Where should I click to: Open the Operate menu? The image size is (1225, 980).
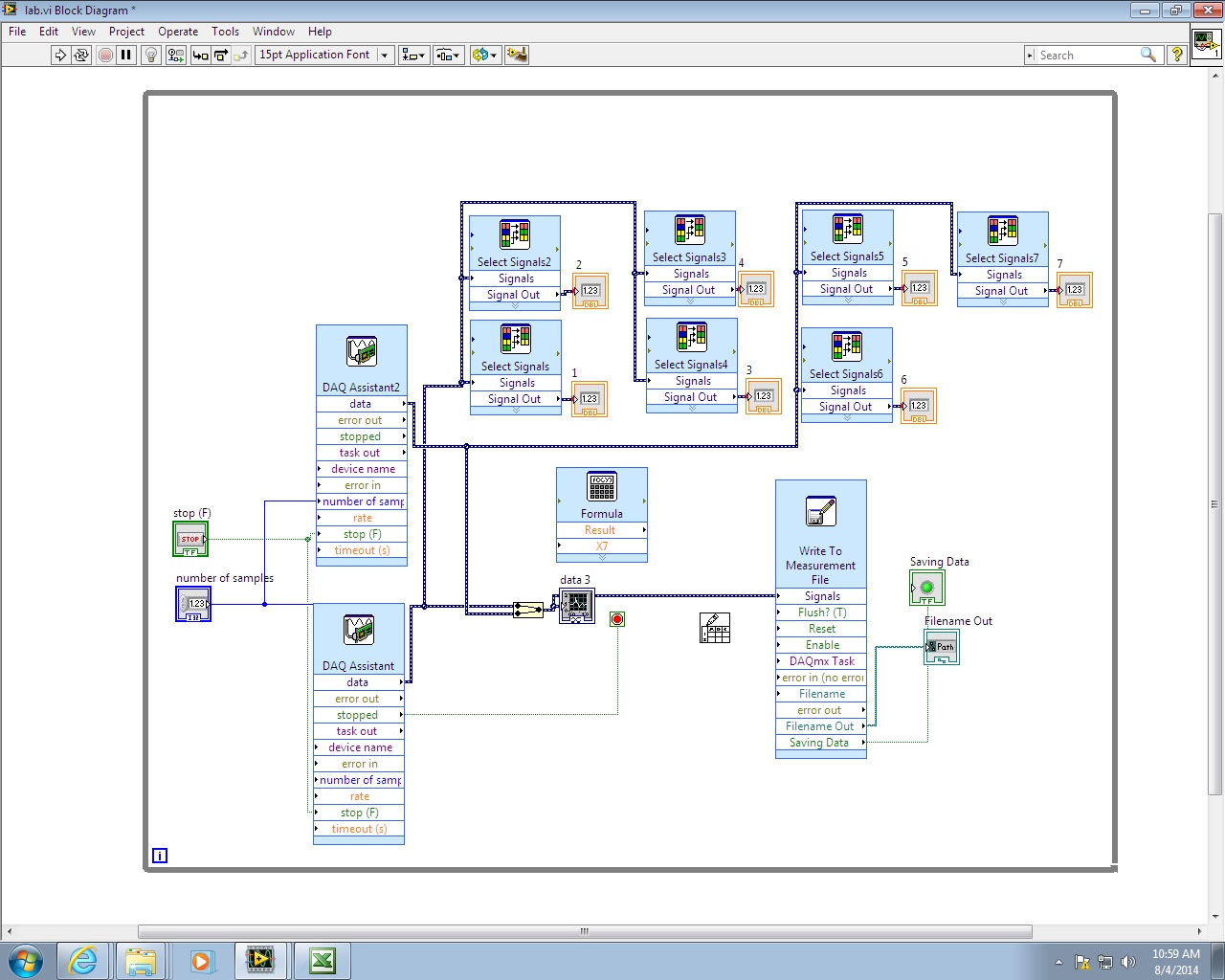click(178, 32)
